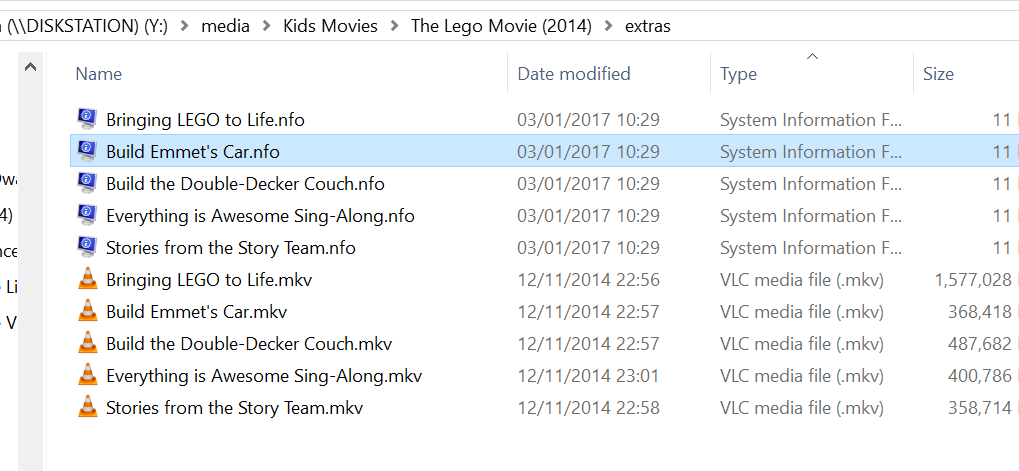The height and width of the screenshot is (471, 1019).
Task: Click VLC cone icon for Build Emmet's Car.mkv
Action: [x=88, y=312]
